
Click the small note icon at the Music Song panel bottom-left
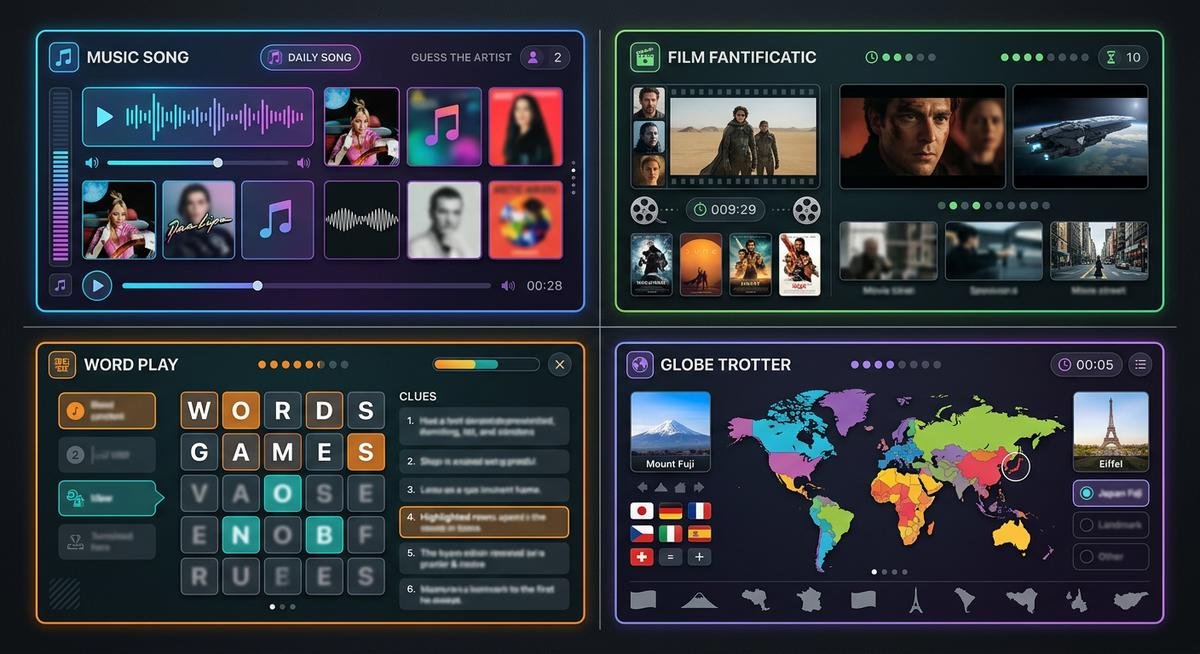pos(60,286)
